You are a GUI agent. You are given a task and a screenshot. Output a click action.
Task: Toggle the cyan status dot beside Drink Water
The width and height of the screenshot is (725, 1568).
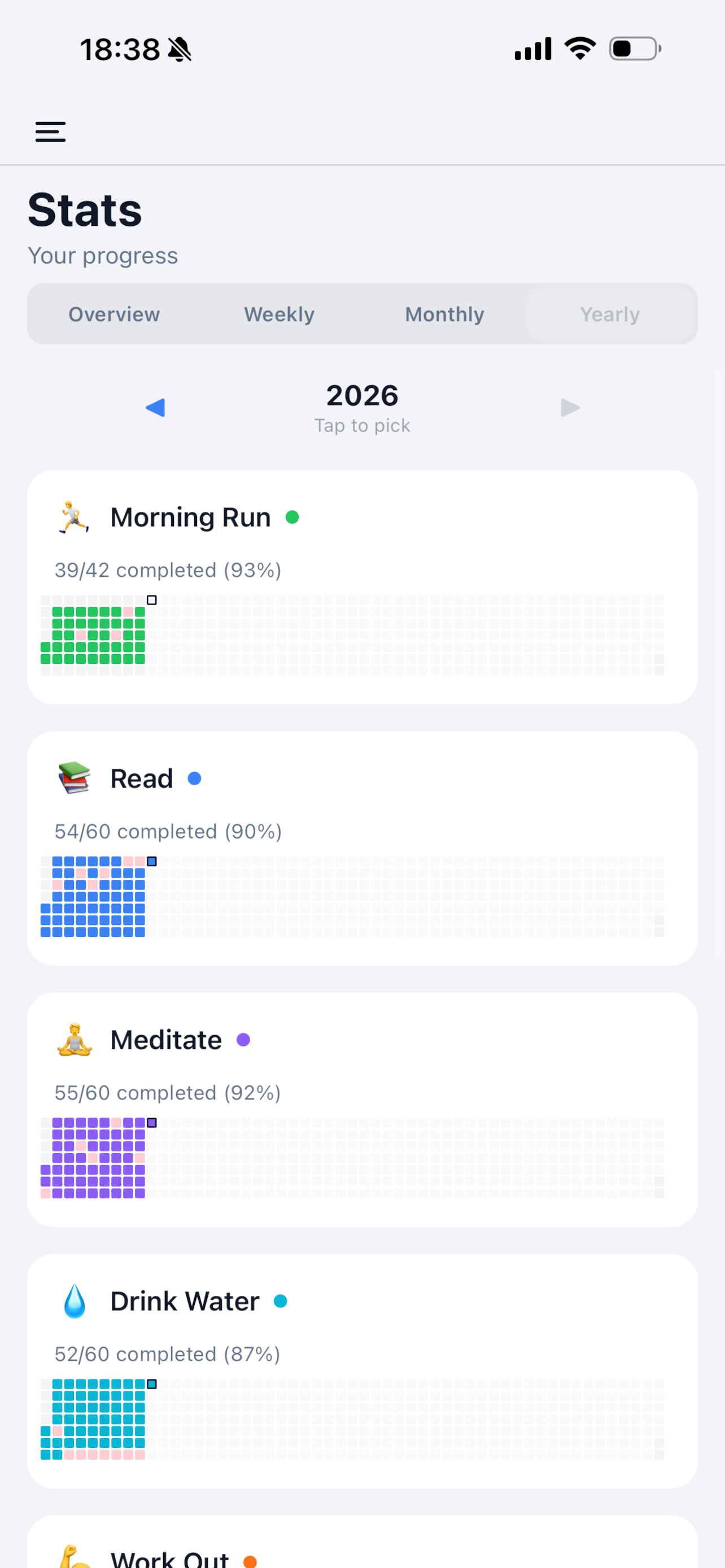coord(281,1302)
